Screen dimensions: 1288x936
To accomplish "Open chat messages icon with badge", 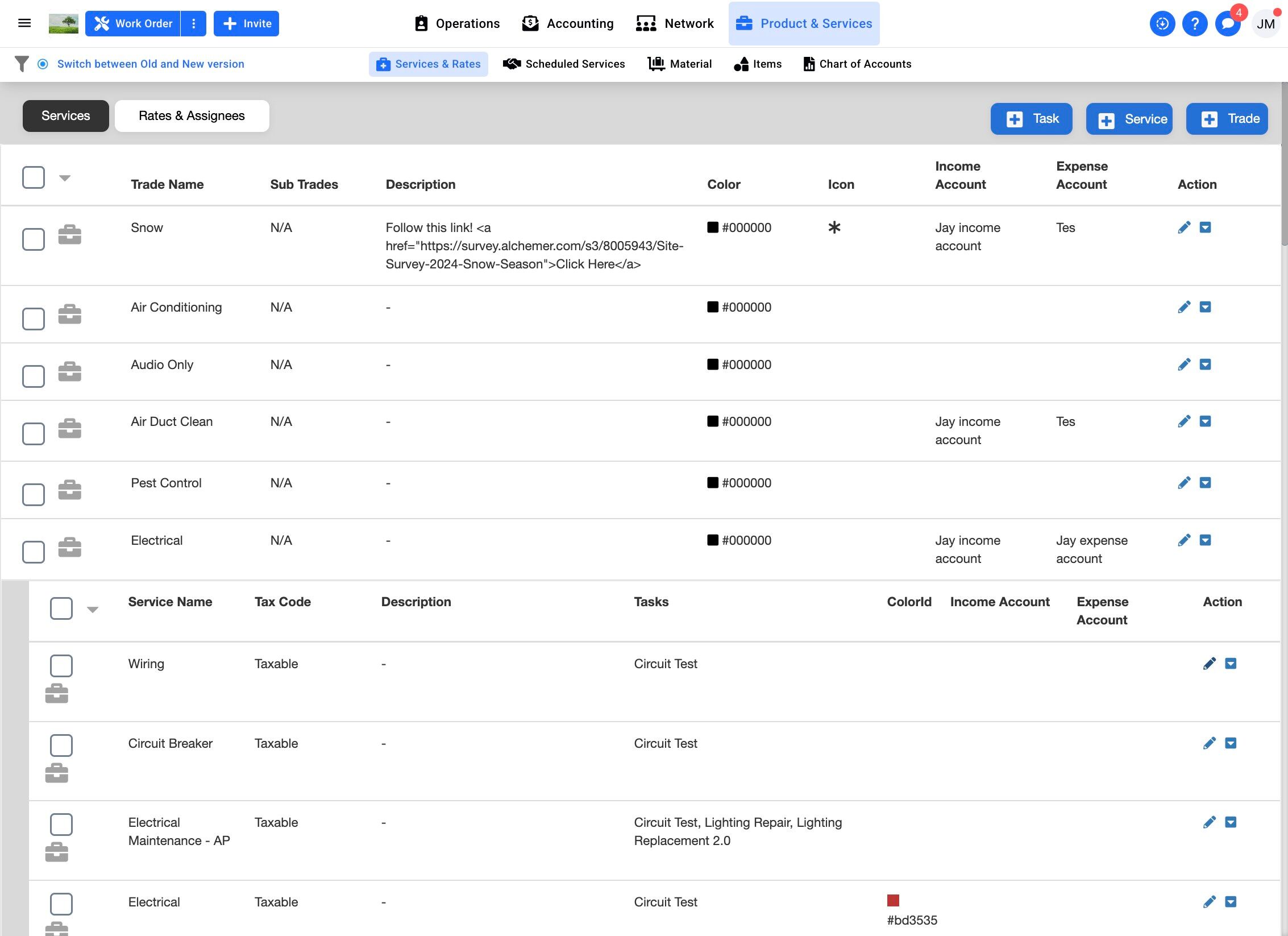I will [1228, 23].
